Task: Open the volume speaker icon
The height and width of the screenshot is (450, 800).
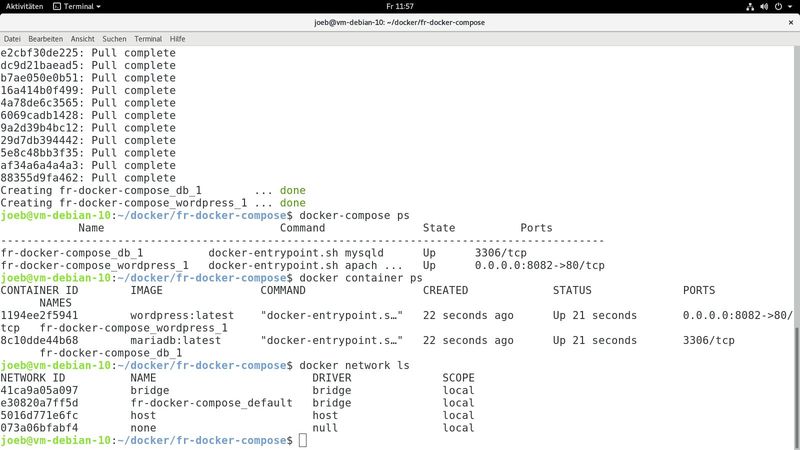Action: pyautogui.click(x=764, y=7)
